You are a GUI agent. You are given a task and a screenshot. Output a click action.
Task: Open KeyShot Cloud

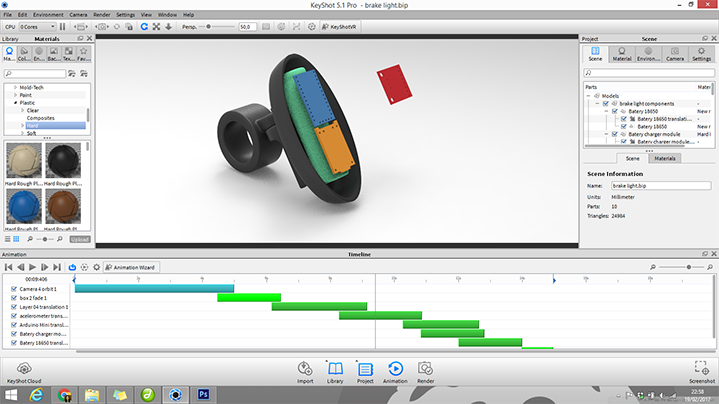pos(24,372)
